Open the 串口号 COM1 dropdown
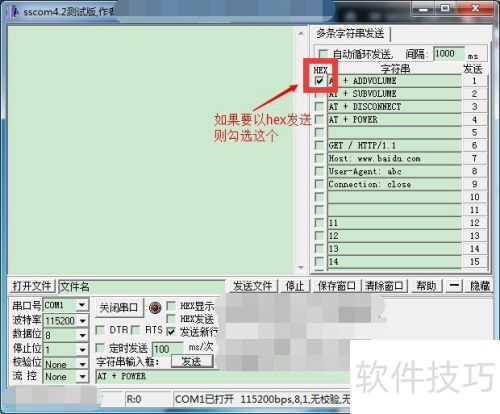Image resolution: width=500 pixels, height=414 pixels. (x=82, y=305)
